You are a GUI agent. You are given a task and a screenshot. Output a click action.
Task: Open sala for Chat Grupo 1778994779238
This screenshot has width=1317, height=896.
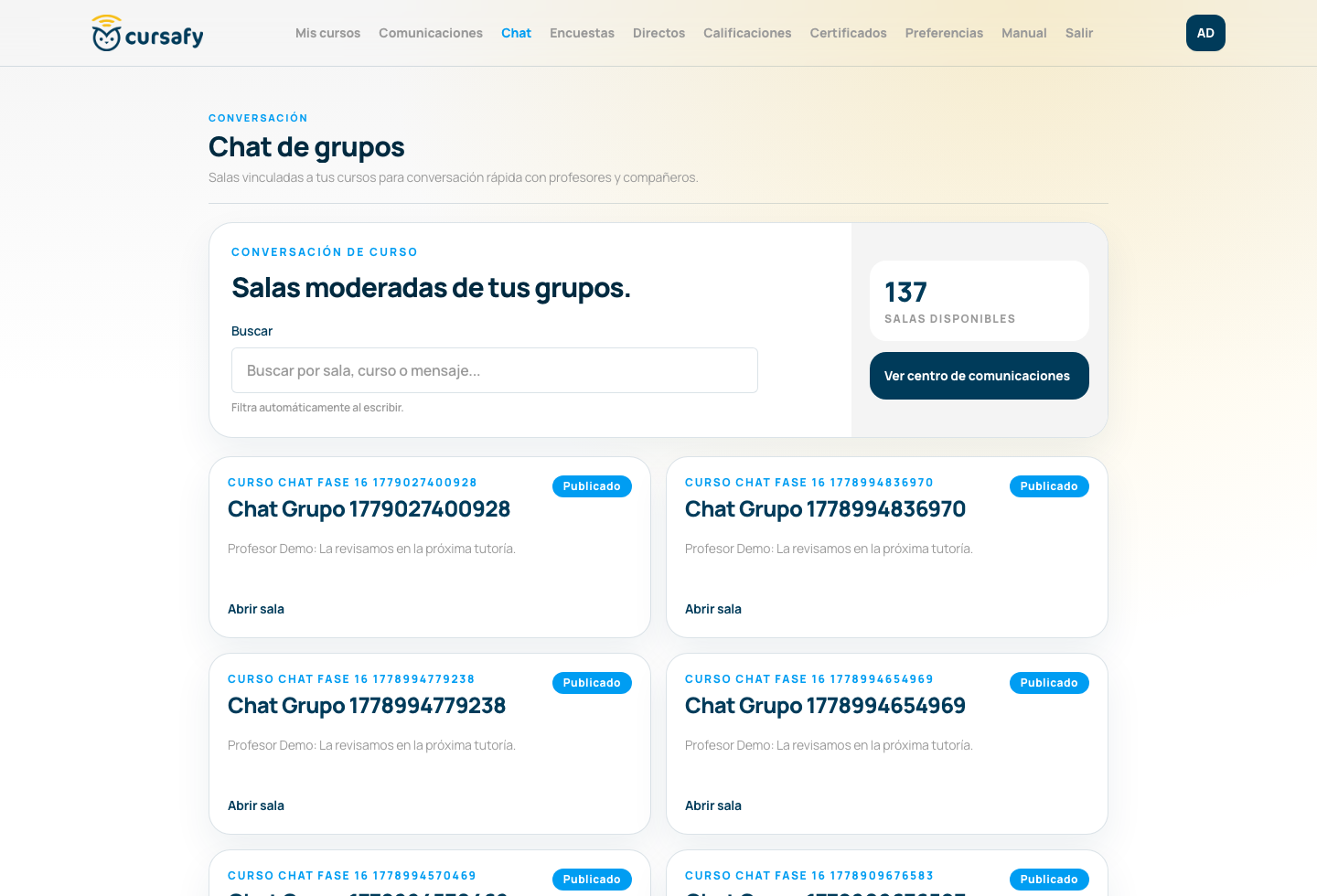point(256,805)
